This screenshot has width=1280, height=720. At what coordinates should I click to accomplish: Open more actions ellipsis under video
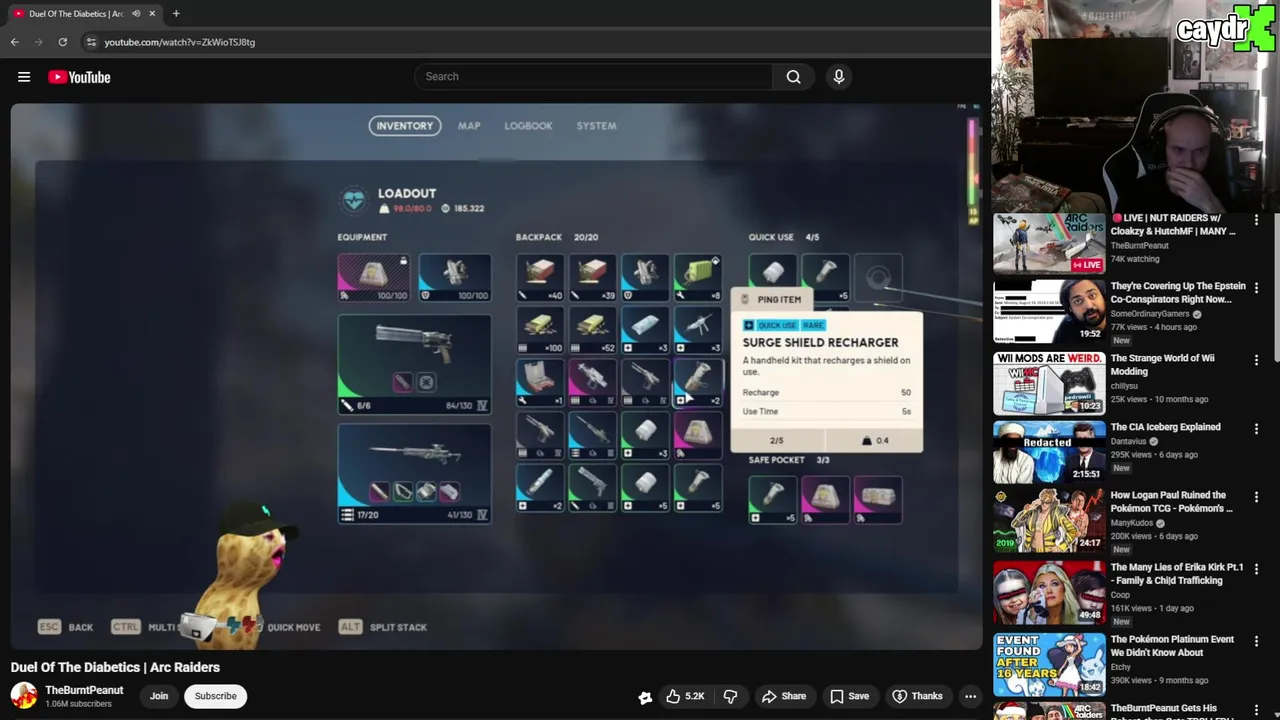click(x=970, y=696)
